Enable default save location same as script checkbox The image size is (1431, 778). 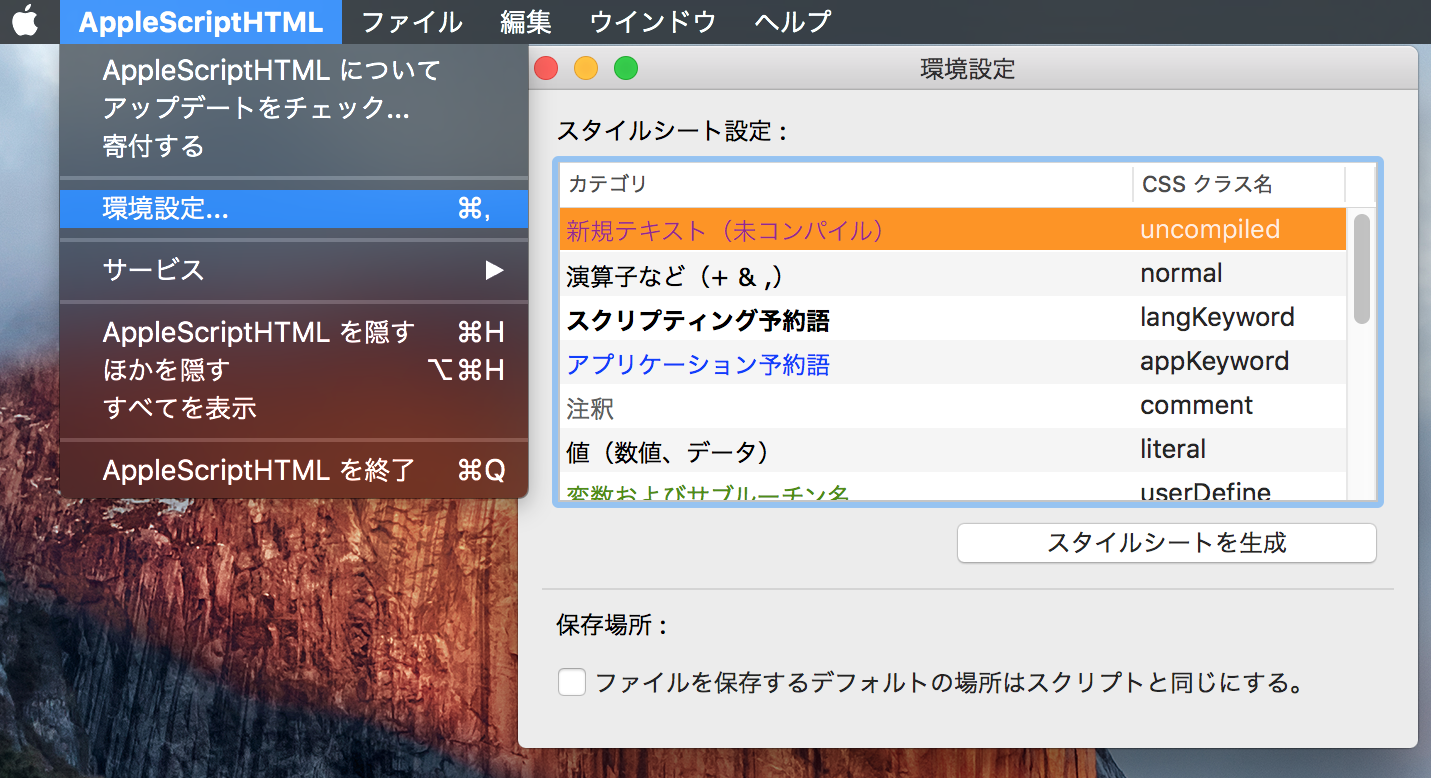(572, 684)
